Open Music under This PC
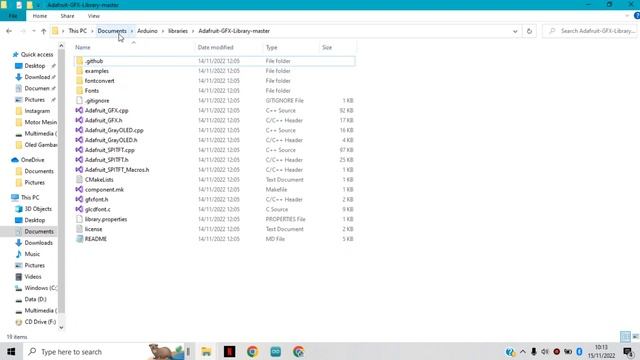The height and width of the screenshot is (360, 640). tap(32, 254)
